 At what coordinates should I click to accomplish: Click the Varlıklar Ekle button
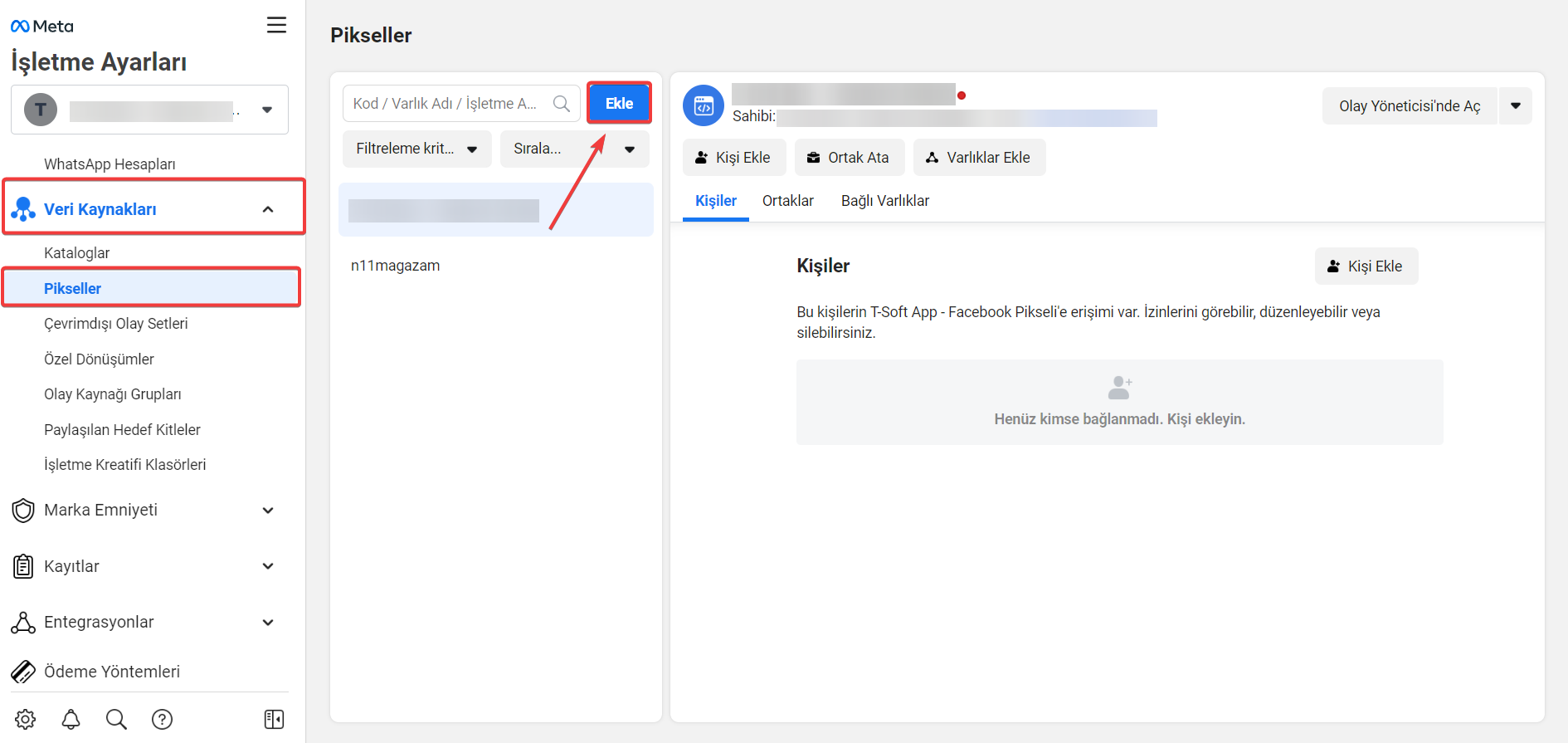pos(980,158)
